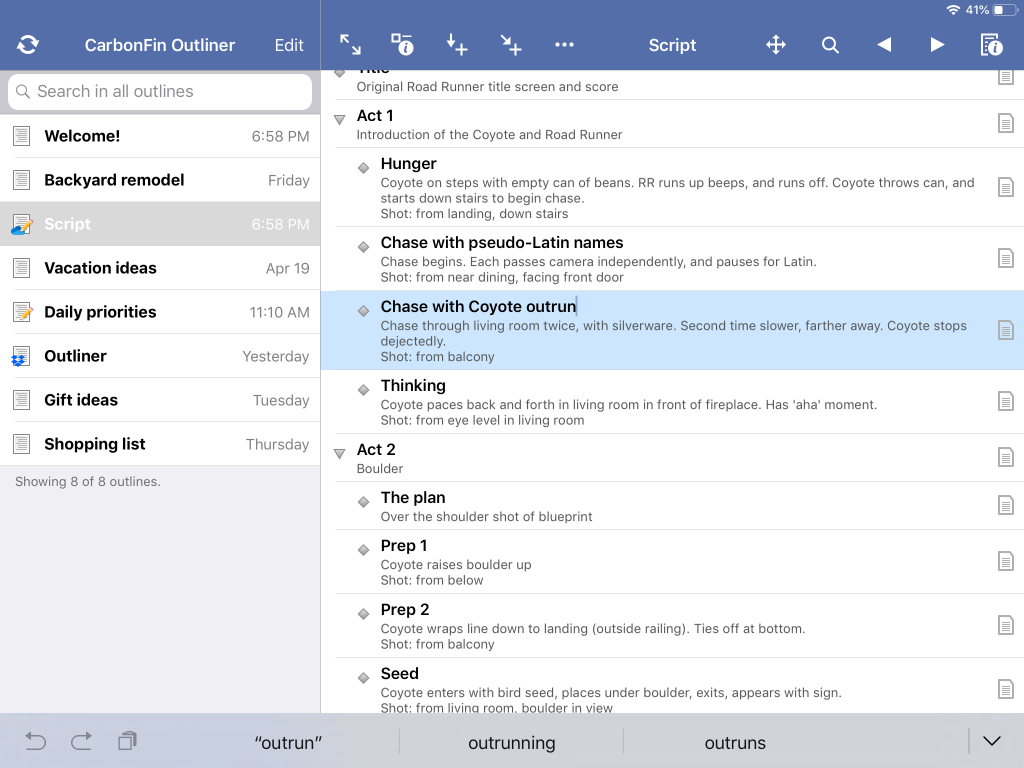Tap the Wi-Fi icon in status bar
This screenshot has width=1024, height=768.
click(953, 10)
